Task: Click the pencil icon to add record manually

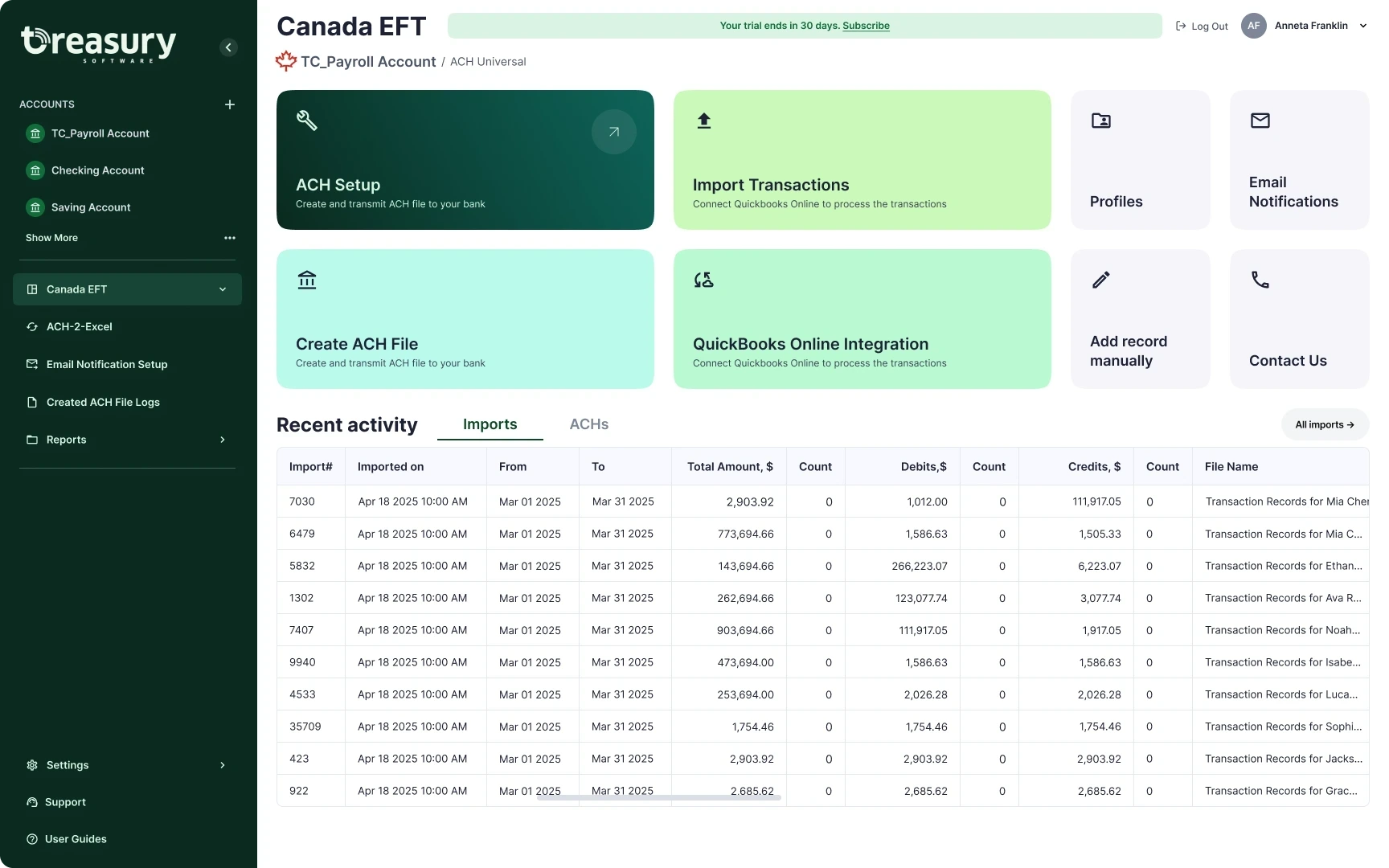Action: (x=1100, y=280)
